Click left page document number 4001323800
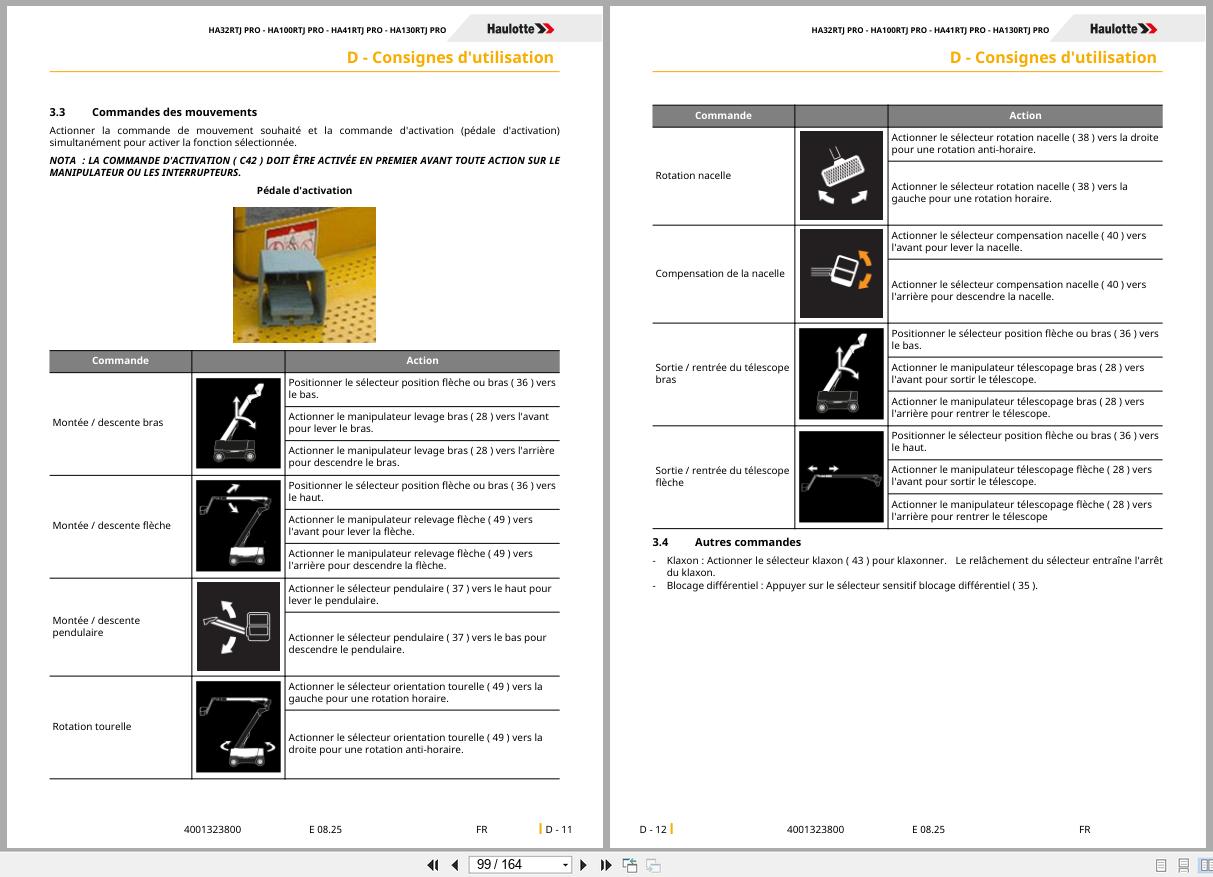The width and height of the screenshot is (1213, 877). (x=212, y=829)
